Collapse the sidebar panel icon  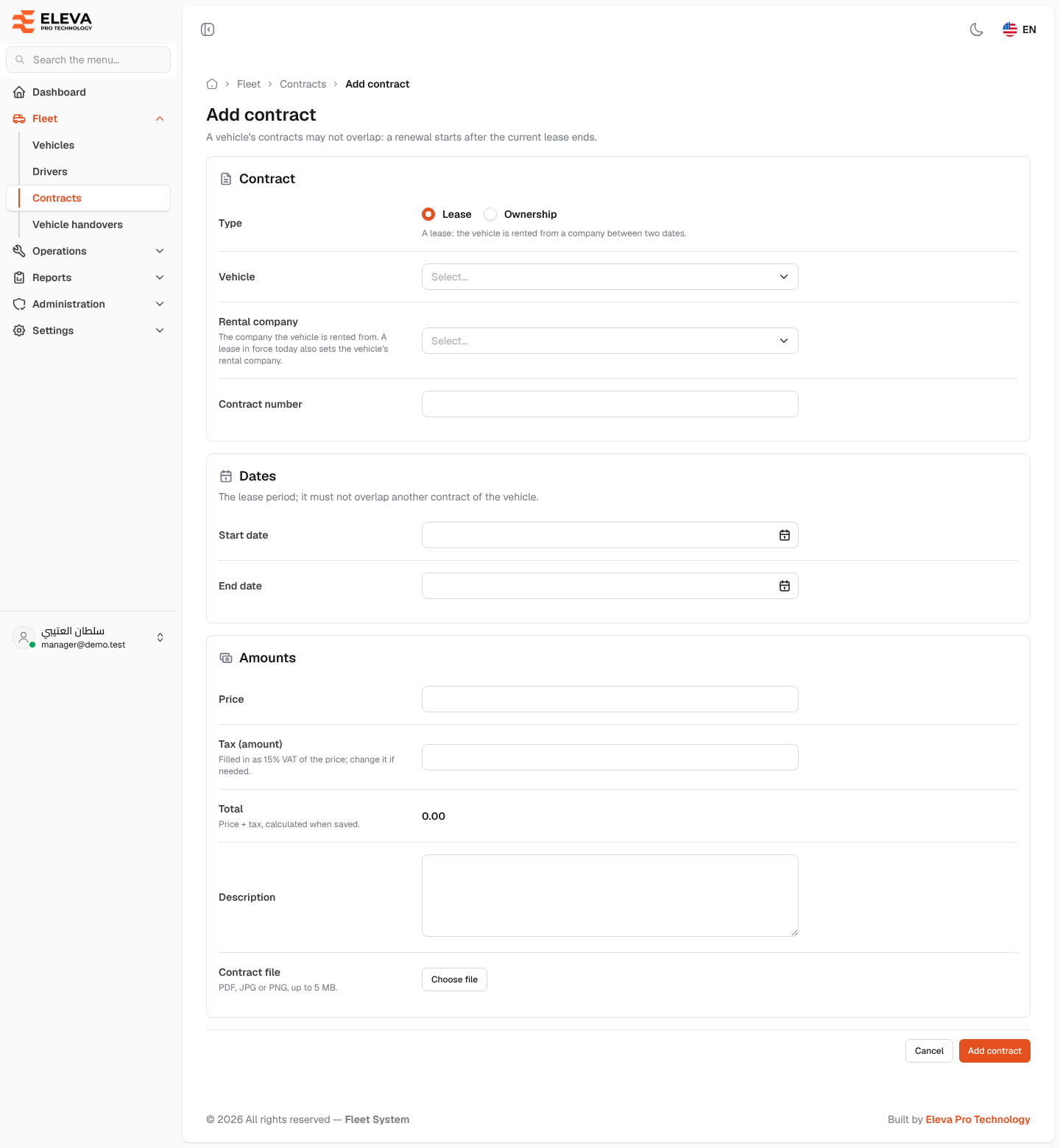tap(208, 29)
